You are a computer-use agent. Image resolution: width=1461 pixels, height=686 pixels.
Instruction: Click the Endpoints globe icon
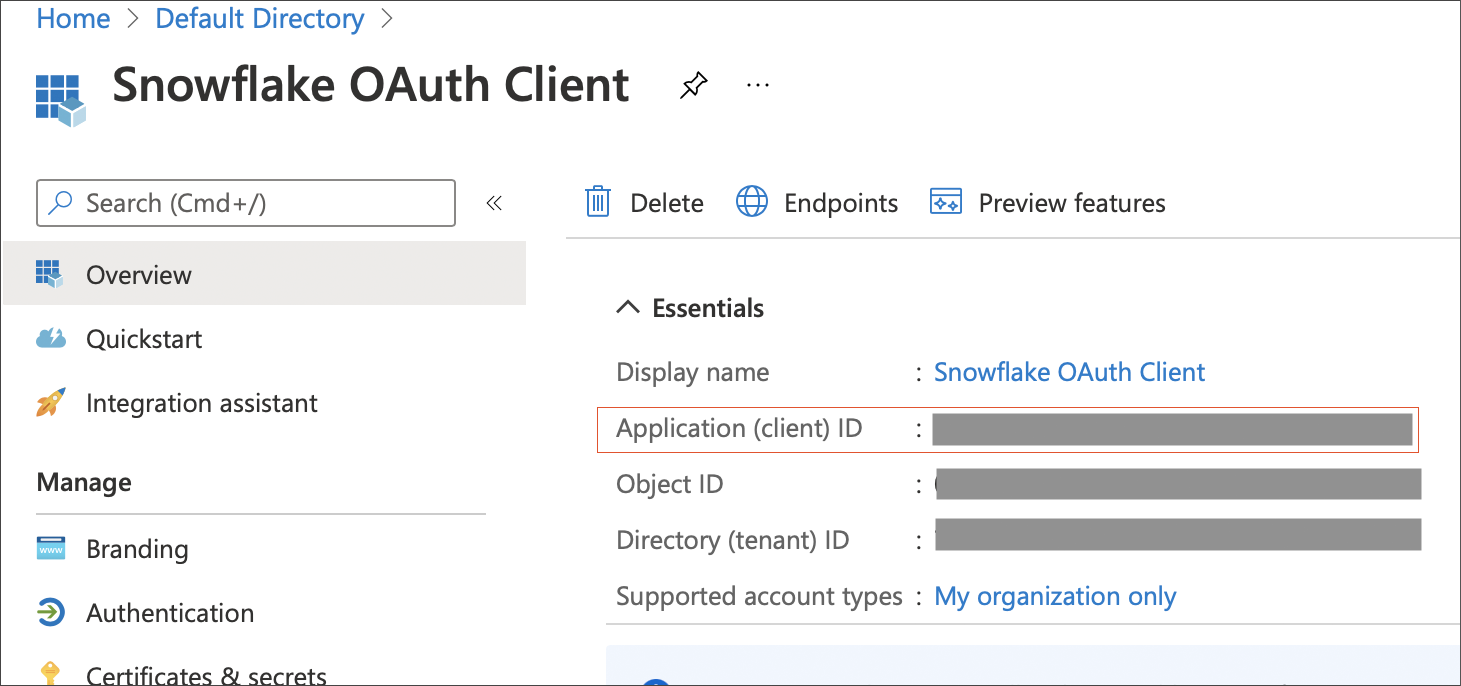(x=751, y=202)
